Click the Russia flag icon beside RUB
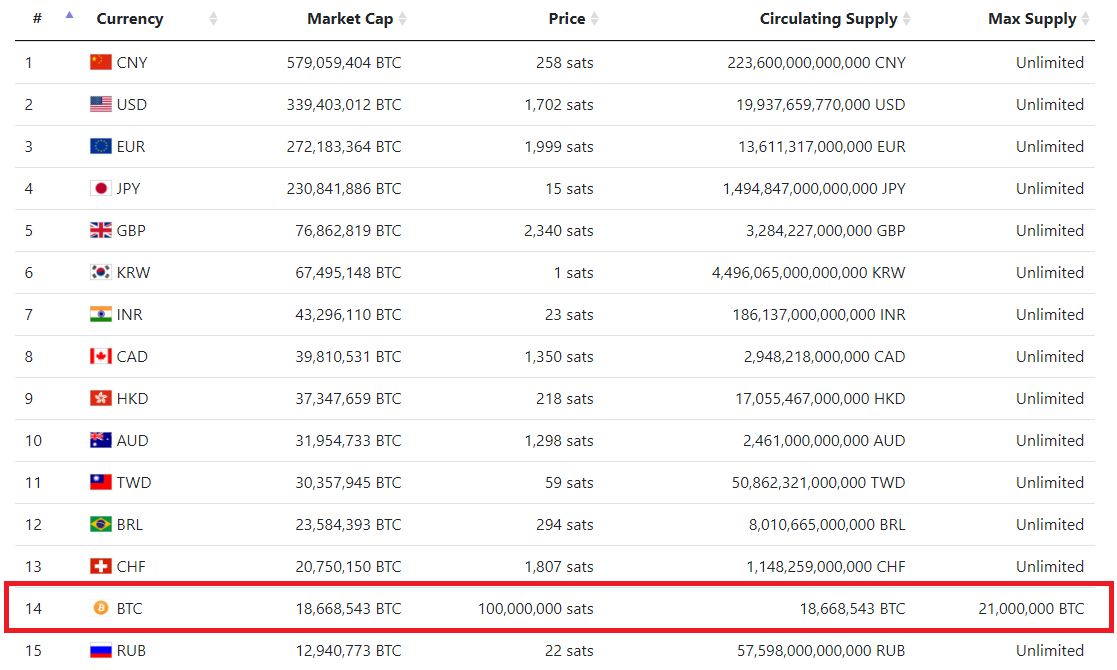The image size is (1117, 670). [x=100, y=651]
